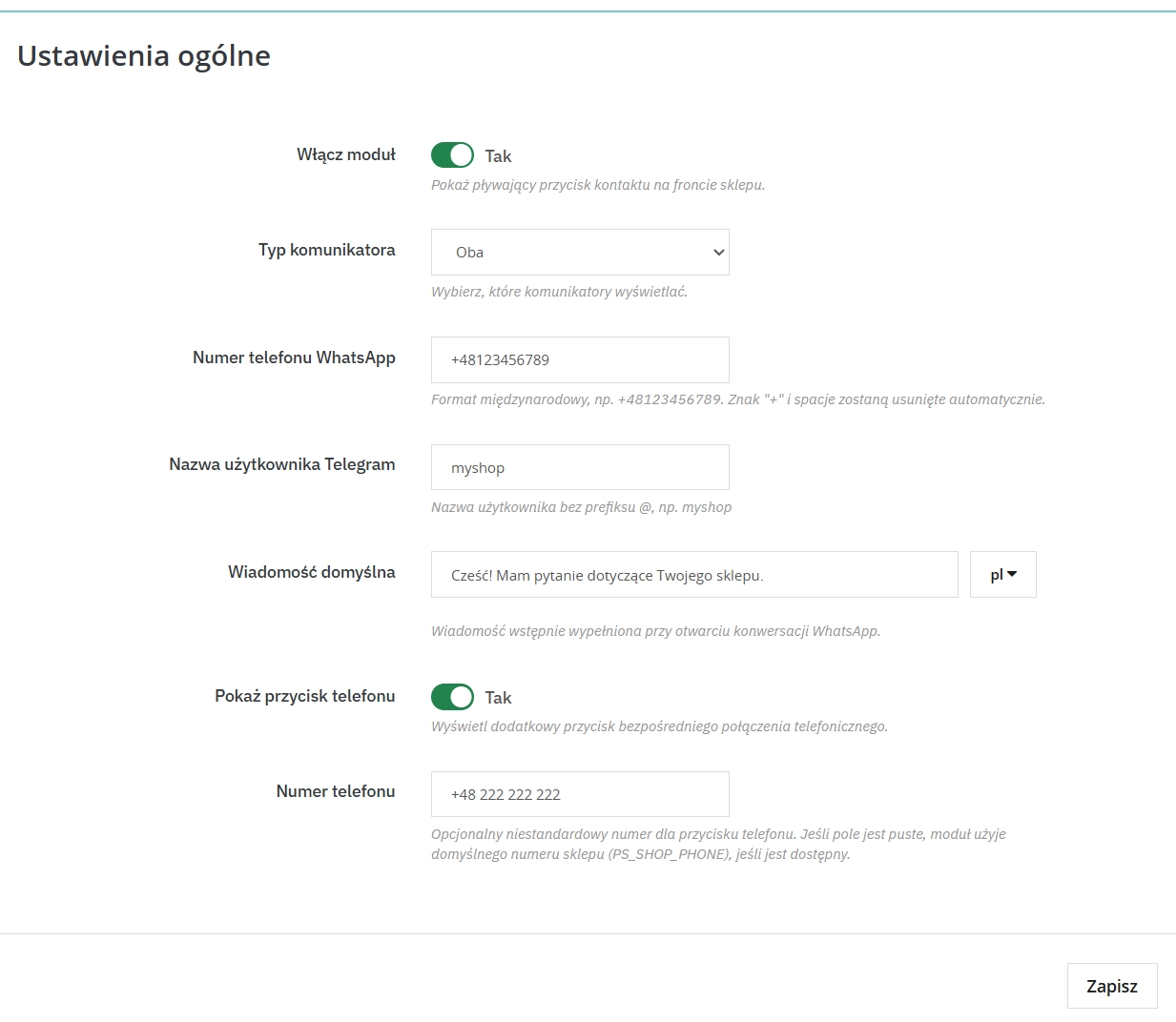
Task: Click the Wiadomość domyślna label
Action: tap(311, 572)
